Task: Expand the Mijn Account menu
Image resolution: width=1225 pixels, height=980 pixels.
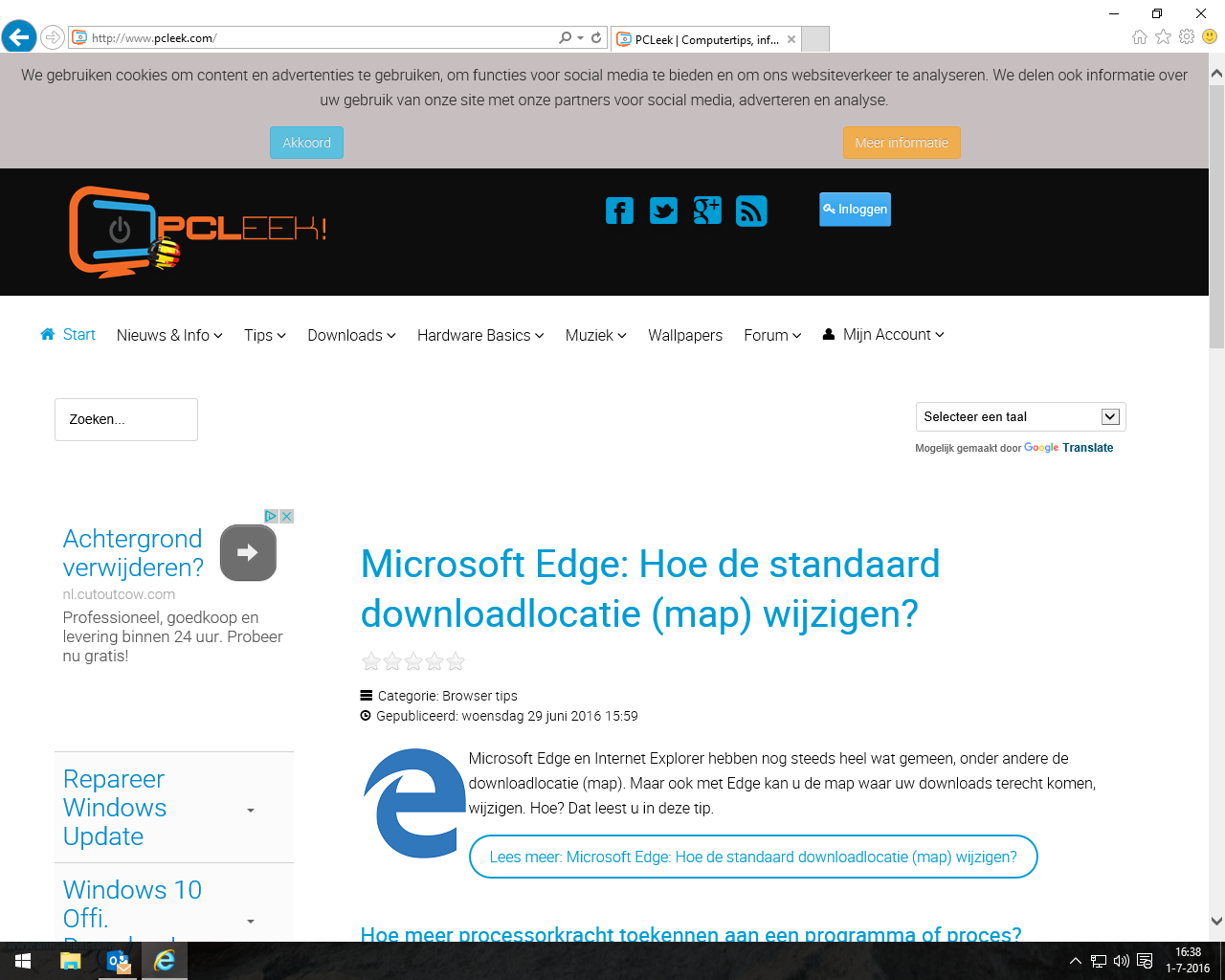Action: pos(883,334)
